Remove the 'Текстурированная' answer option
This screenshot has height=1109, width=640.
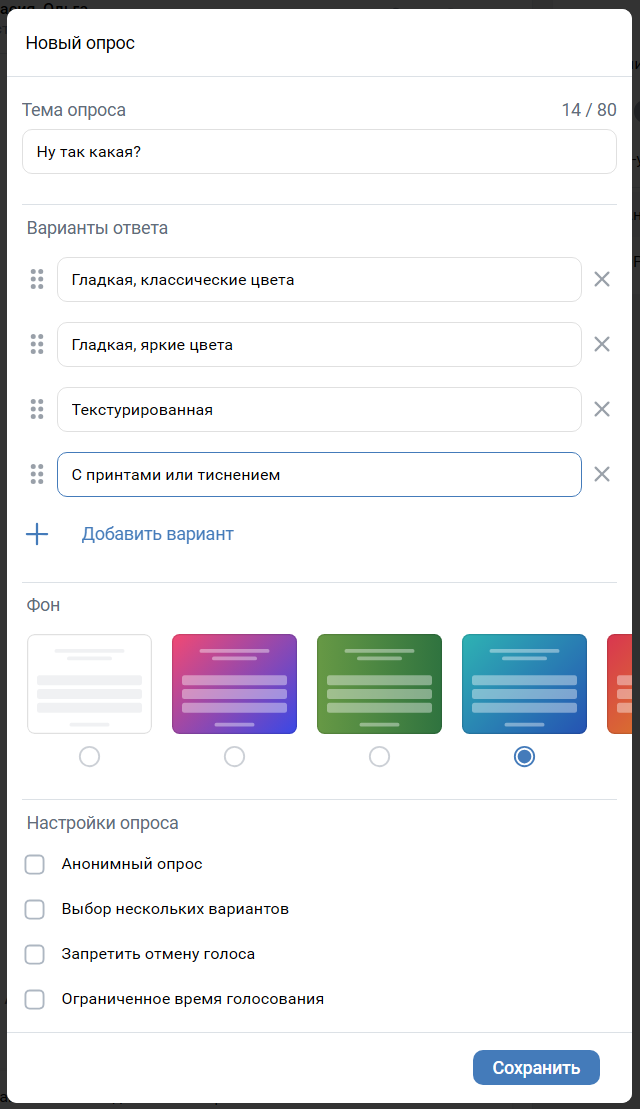tap(602, 409)
